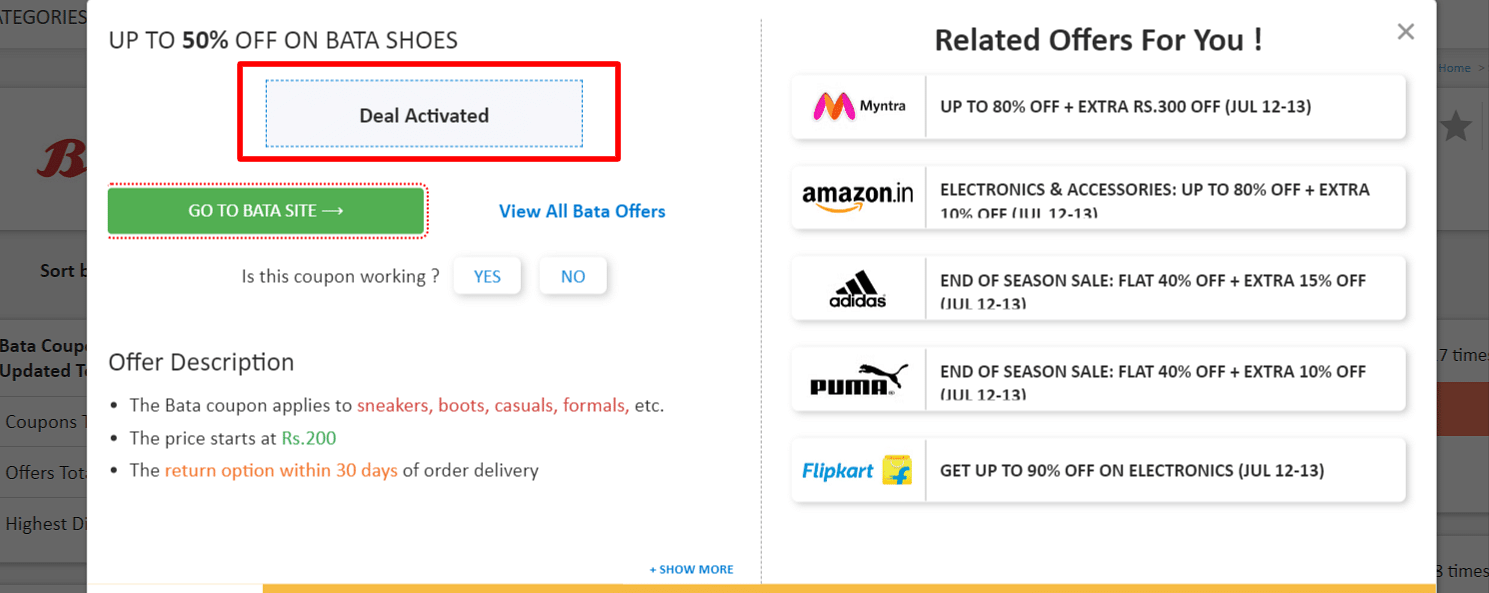Answer YES to coupon working
The width and height of the screenshot is (1489, 593).
coord(487,276)
